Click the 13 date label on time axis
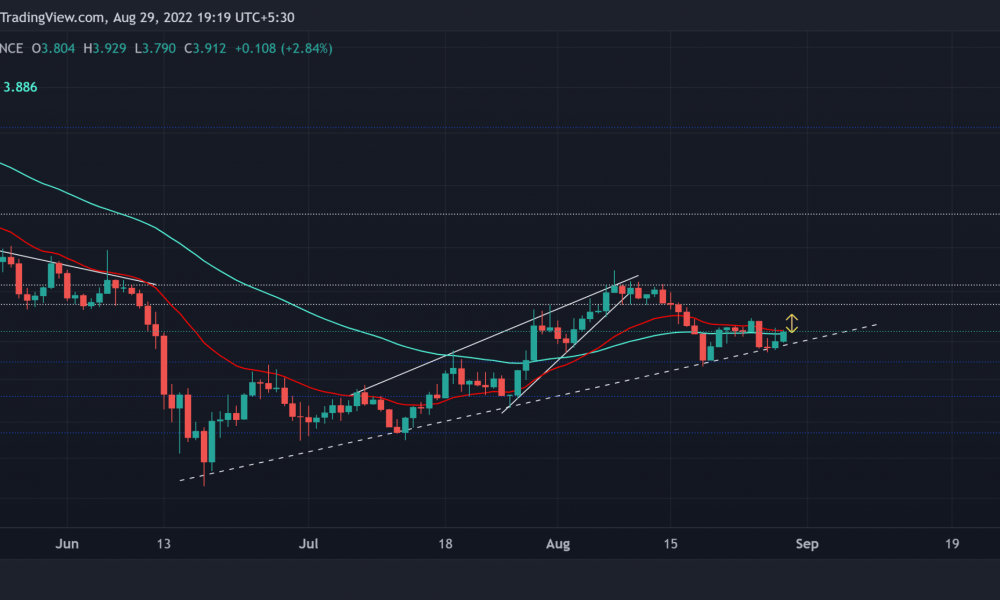1000x600 pixels. coord(164,544)
